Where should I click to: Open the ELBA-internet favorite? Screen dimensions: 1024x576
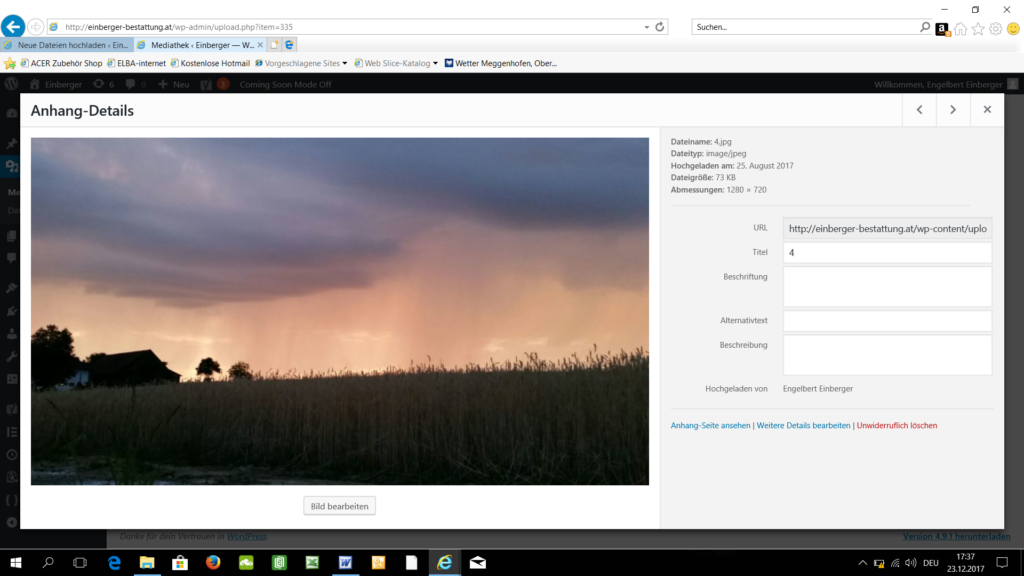(x=136, y=63)
